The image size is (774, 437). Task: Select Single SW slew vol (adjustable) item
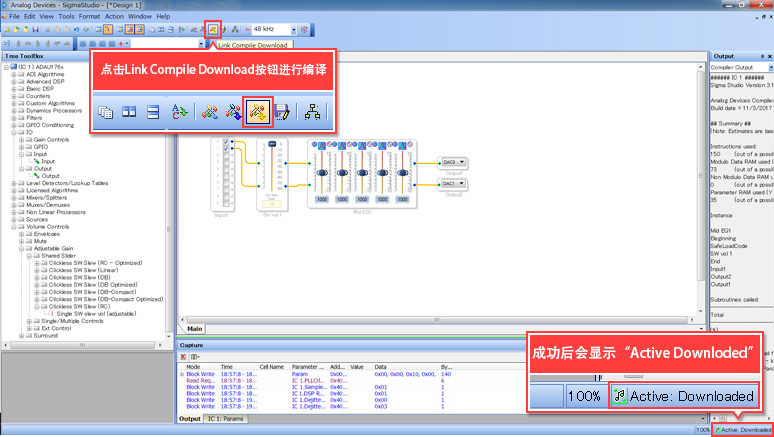coord(96,314)
